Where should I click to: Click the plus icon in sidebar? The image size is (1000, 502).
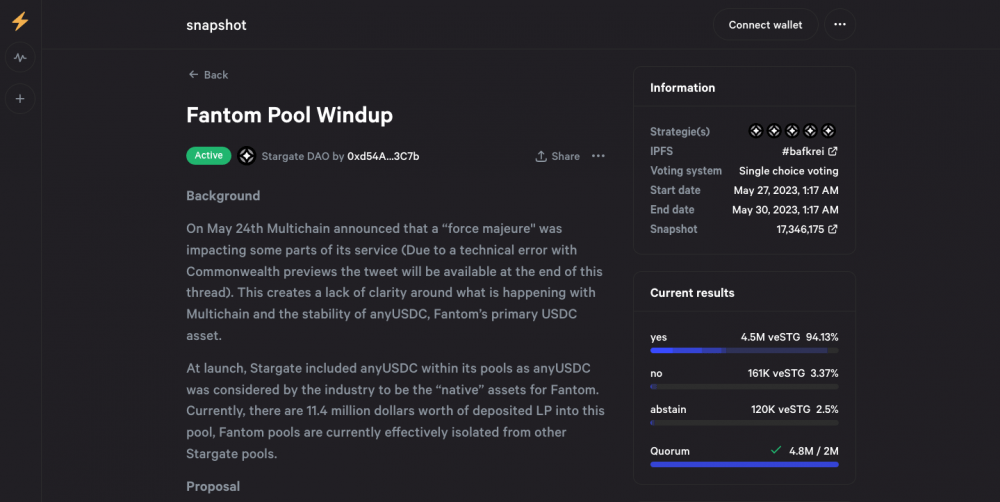(20, 99)
